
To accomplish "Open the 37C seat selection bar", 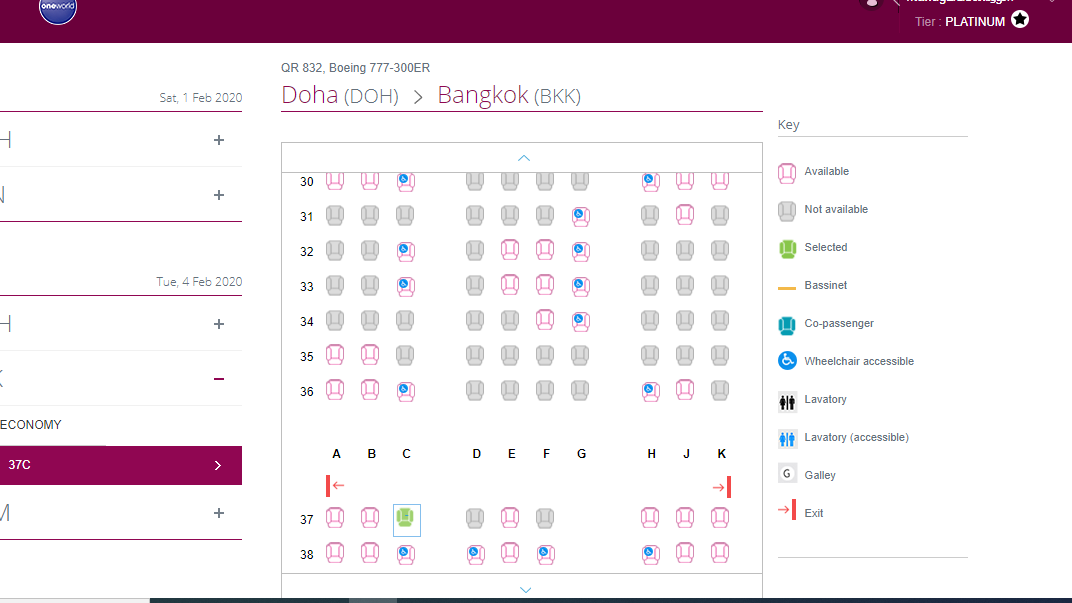I will tap(121, 466).
